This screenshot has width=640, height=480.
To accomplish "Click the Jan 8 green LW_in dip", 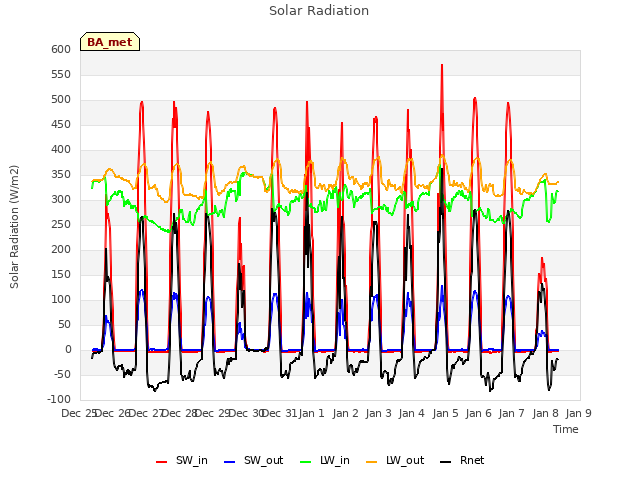I will pos(549,221).
